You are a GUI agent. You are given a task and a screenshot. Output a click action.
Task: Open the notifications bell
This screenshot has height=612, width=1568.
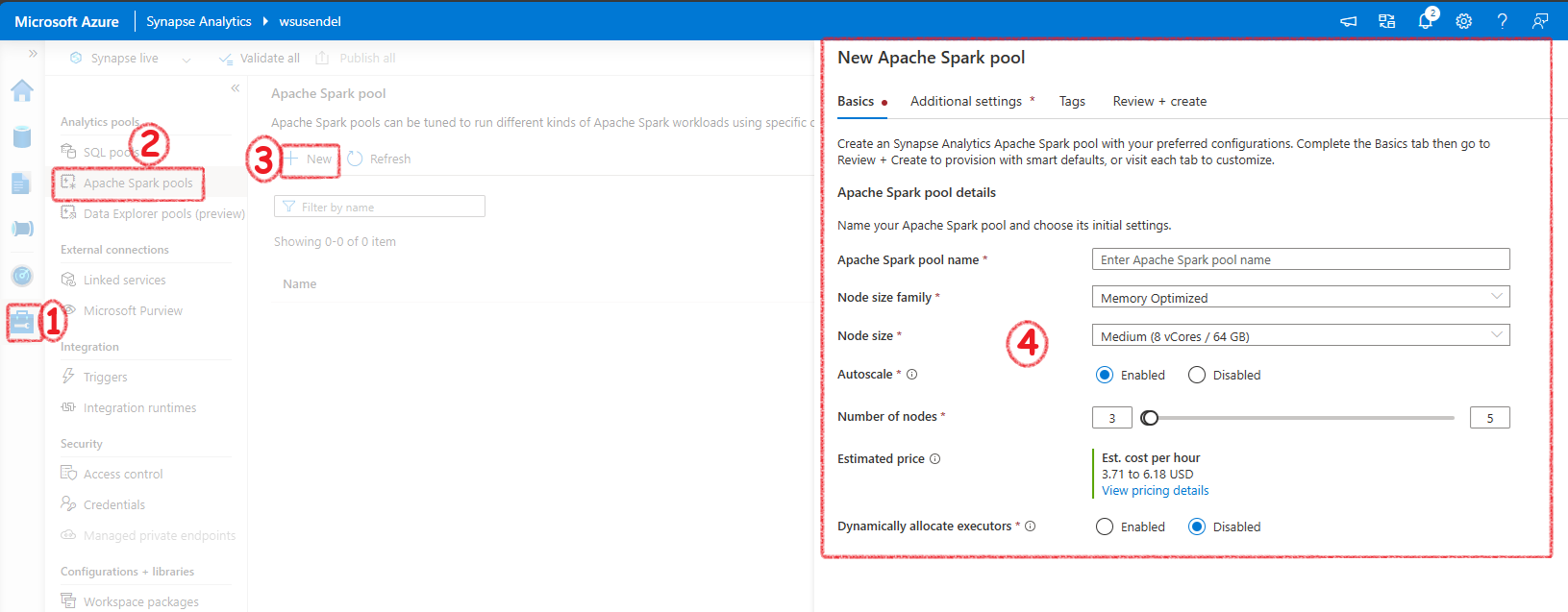[1426, 21]
